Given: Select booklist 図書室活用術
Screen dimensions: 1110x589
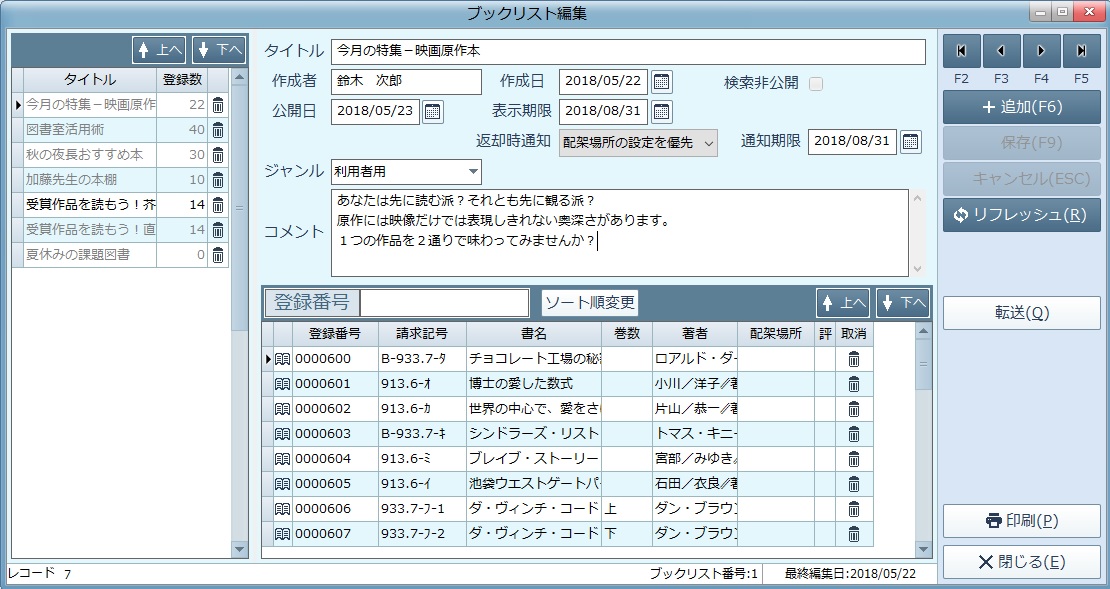Looking at the screenshot, I should pos(90,130).
